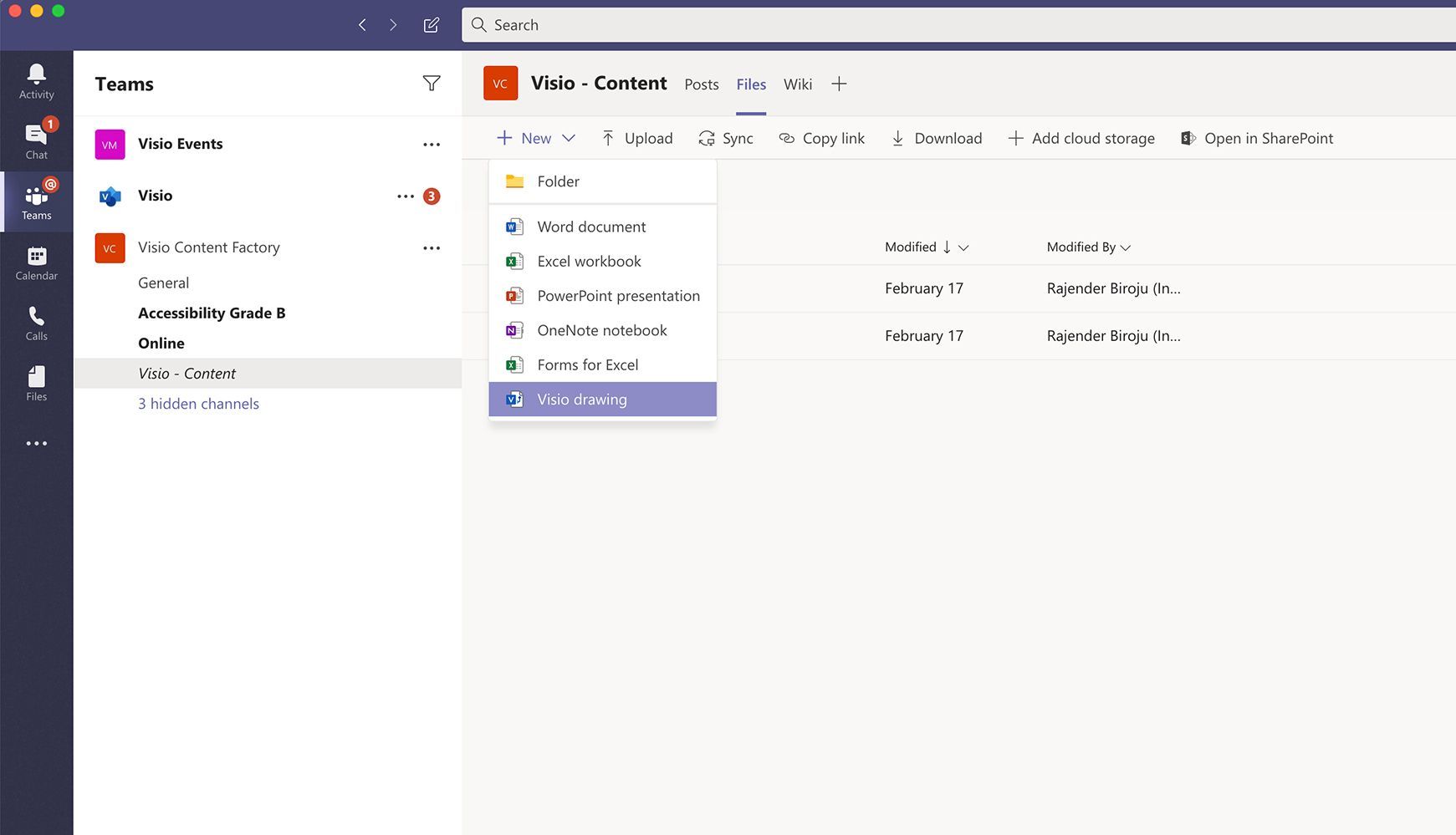
Task: Switch to the Posts tab
Action: tap(701, 84)
